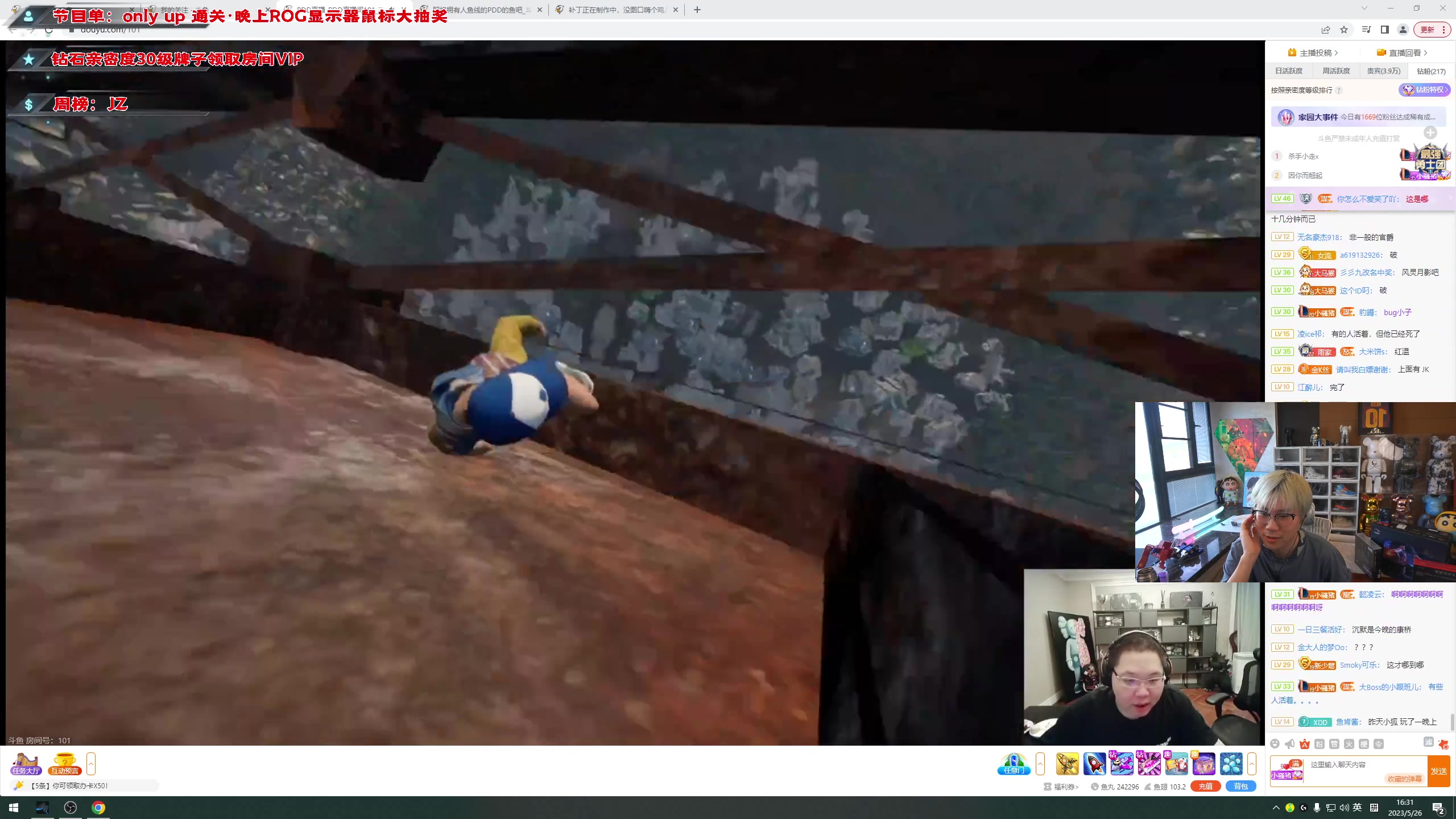This screenshot has width=1456, height=819.
Task: Click the megaphone broadcast icon
Action: [1289, 744]
